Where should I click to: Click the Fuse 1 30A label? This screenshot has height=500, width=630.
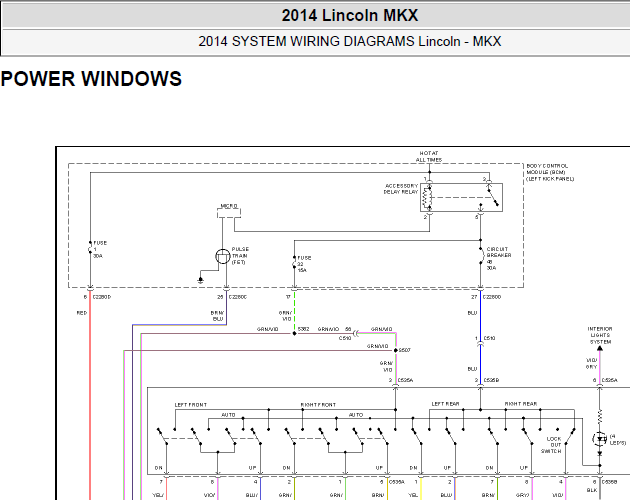tap(100, 249)
